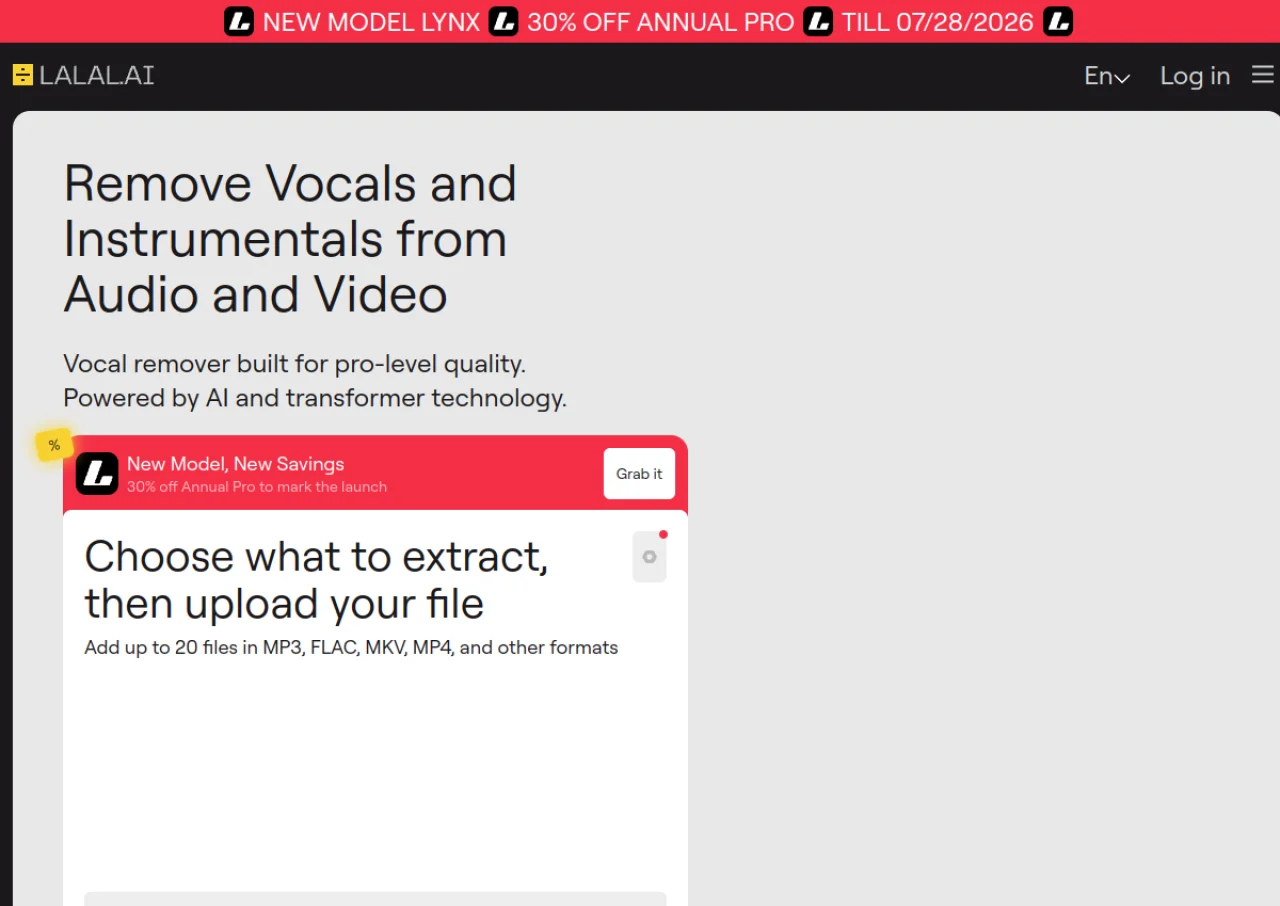Click the TILL 07/28/2026 banner text
The image size is (1280, 906).
(x=938, y=22)
